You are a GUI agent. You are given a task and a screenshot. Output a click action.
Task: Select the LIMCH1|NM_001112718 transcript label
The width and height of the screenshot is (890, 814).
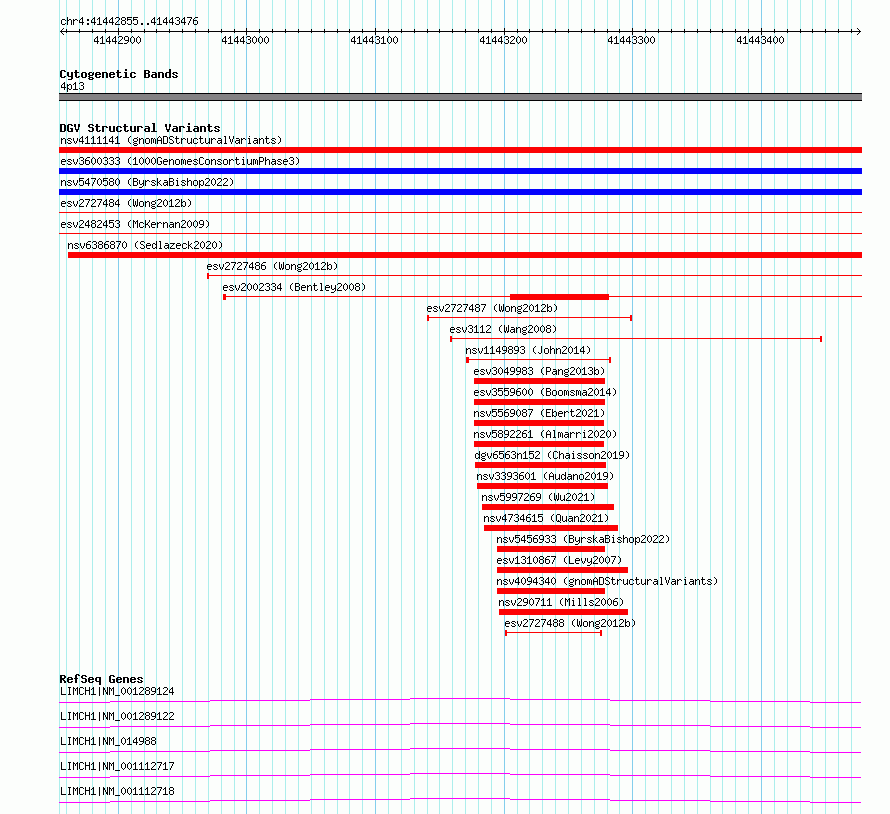click(117, 791)
